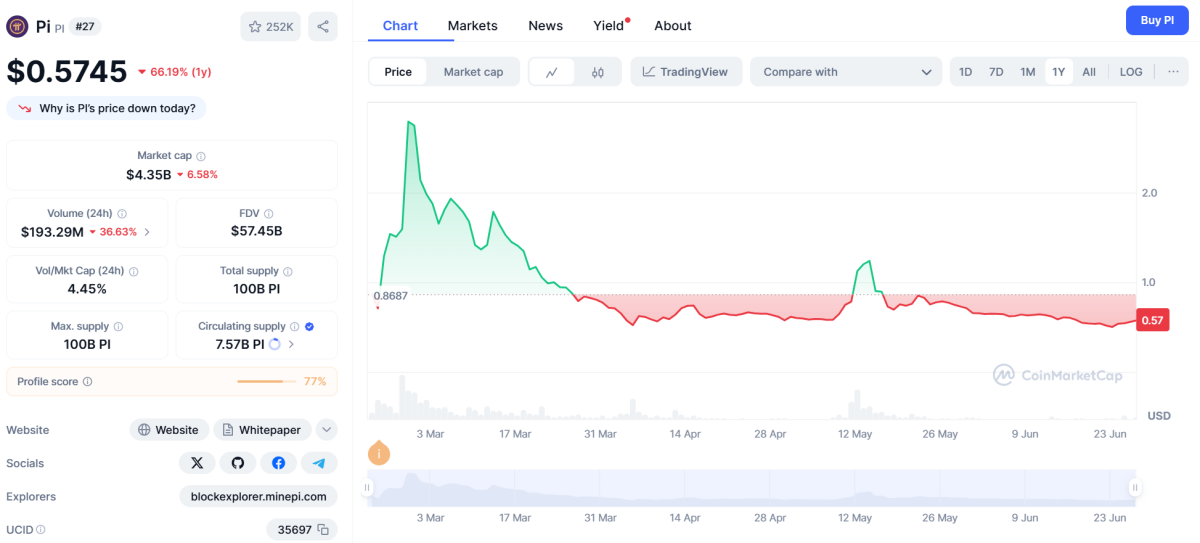Click Buy PI button
The image size is (1200, 543).
[1157, 20]
